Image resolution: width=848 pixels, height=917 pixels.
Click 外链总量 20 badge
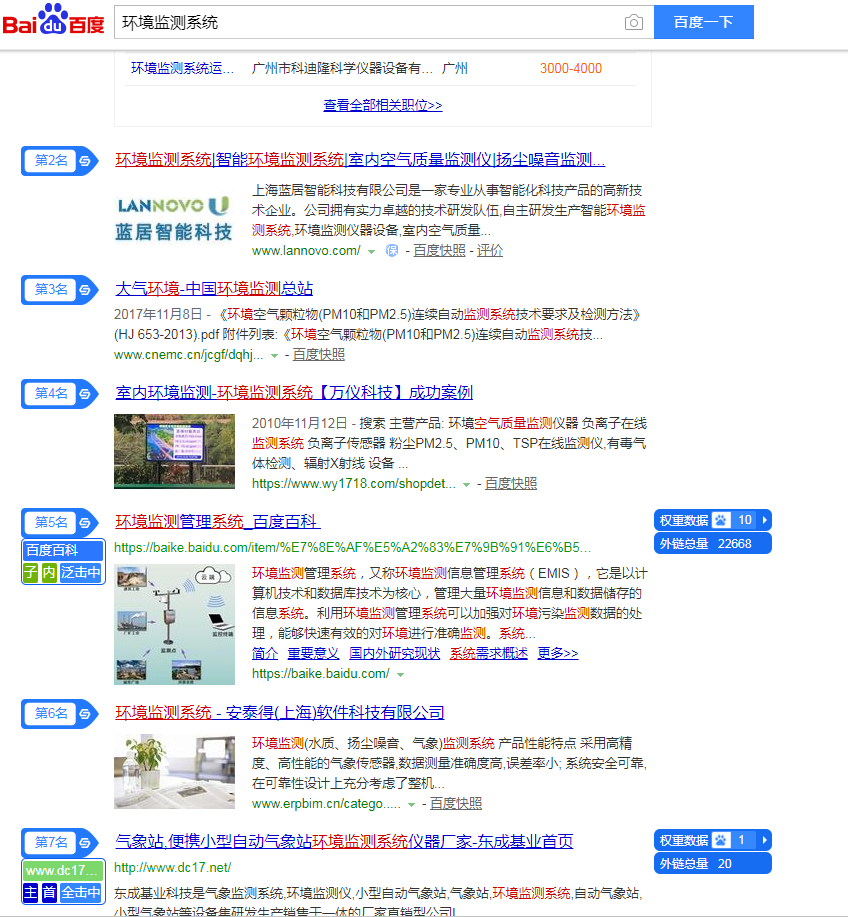[712, 864]
